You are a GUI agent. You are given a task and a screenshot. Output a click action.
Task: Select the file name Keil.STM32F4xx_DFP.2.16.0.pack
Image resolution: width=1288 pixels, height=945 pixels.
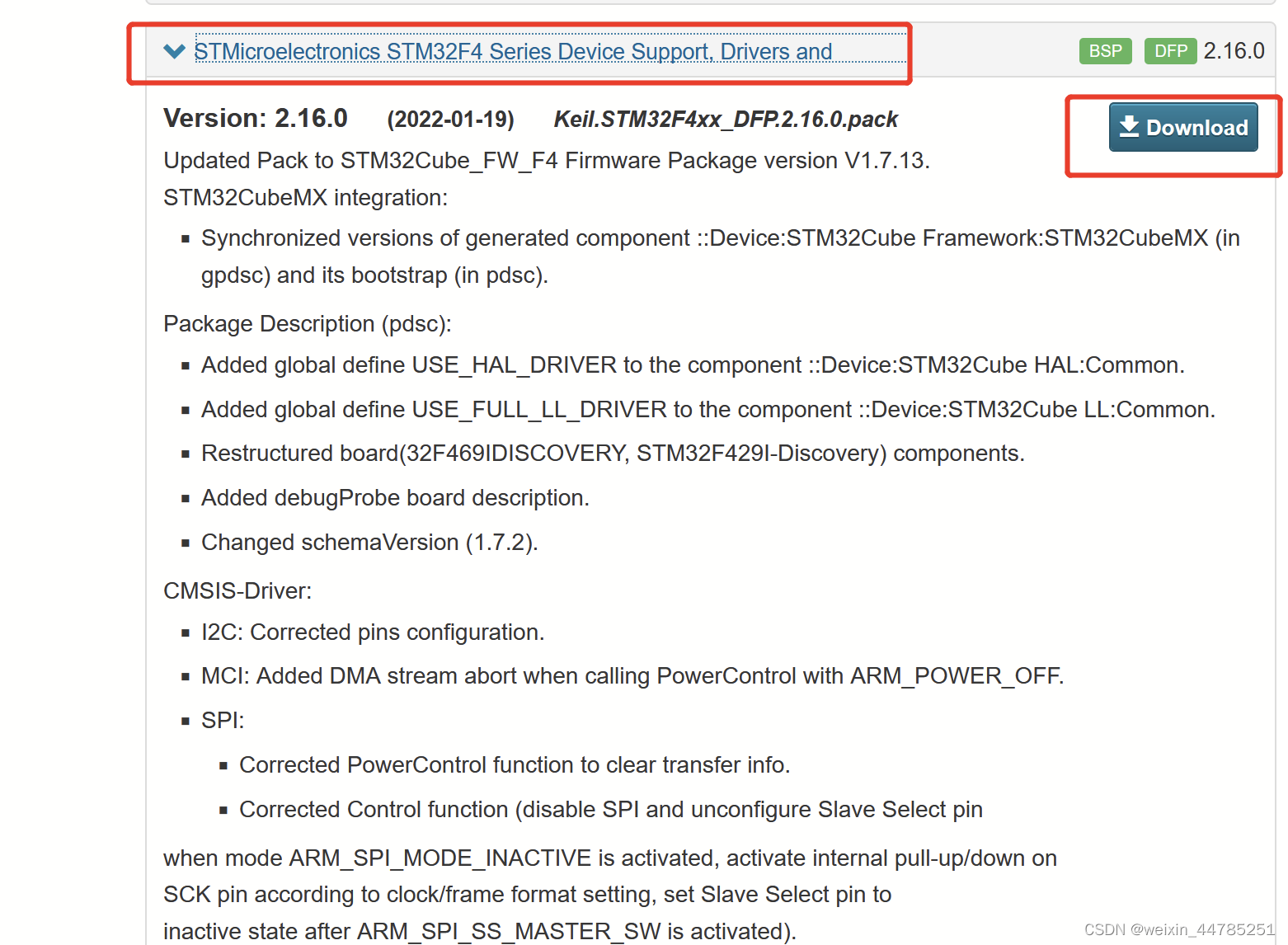[726, 120]
